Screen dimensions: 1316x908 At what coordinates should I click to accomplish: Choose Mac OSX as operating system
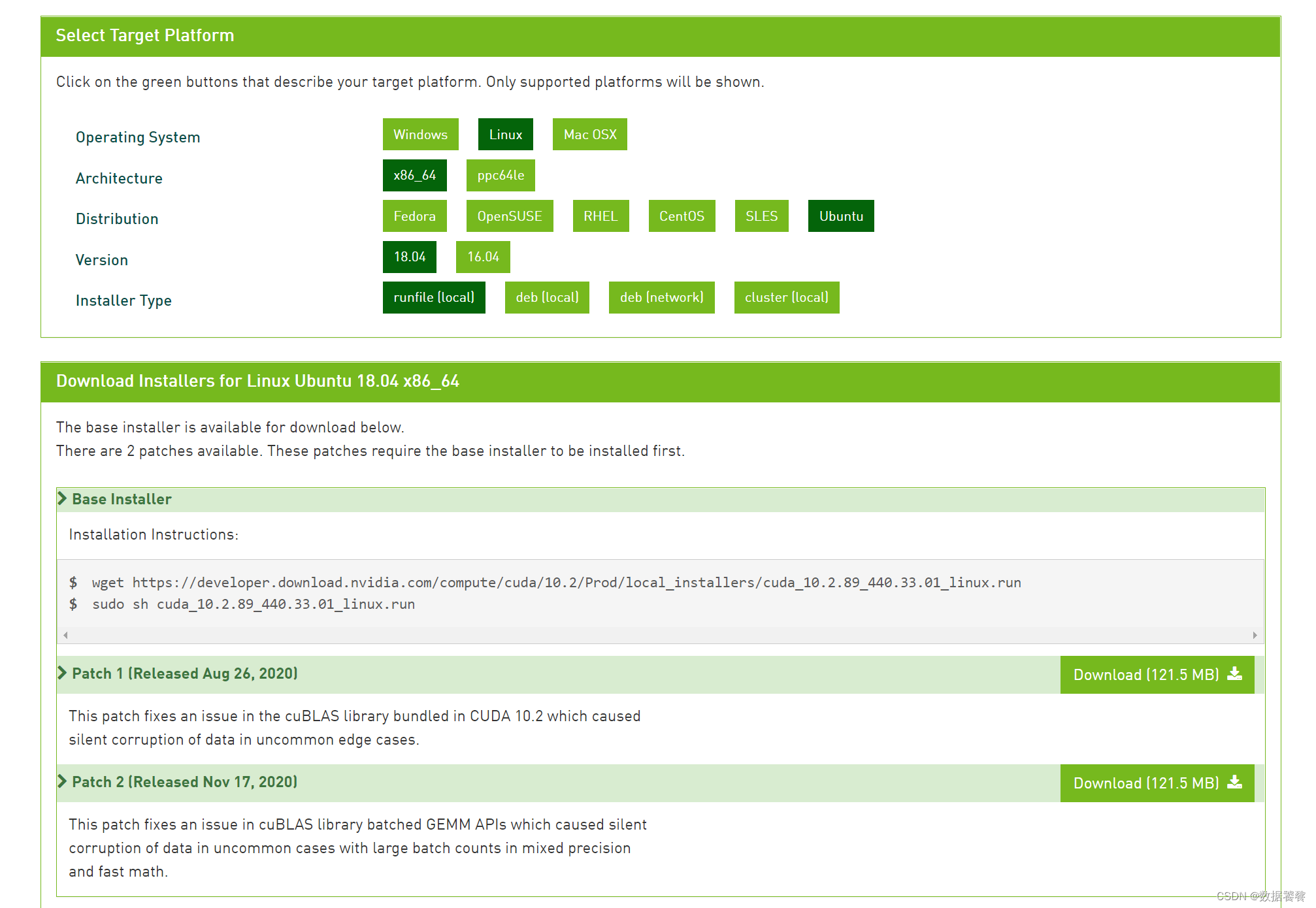point(590,135)
